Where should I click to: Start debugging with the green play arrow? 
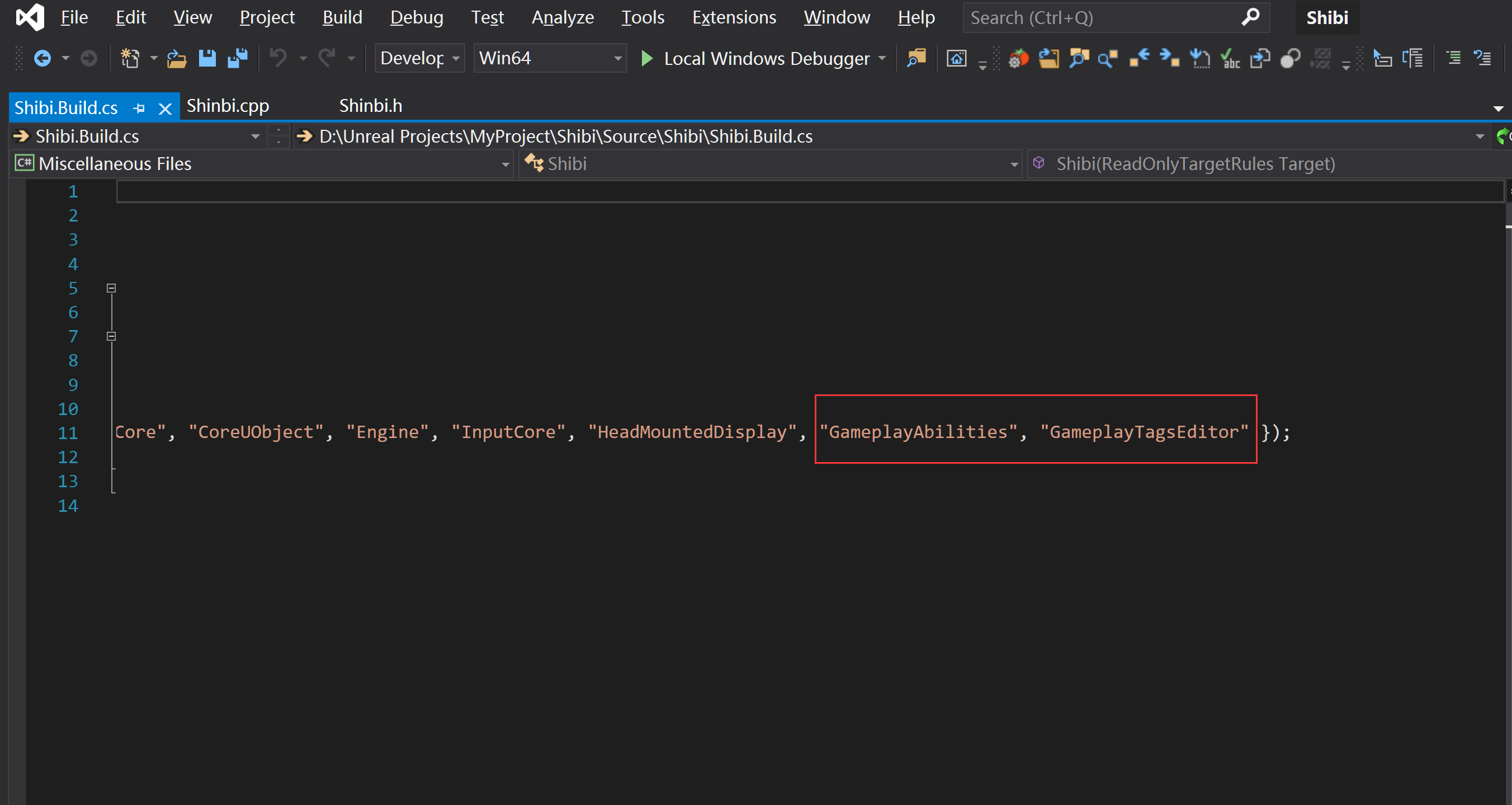[647, 58]
